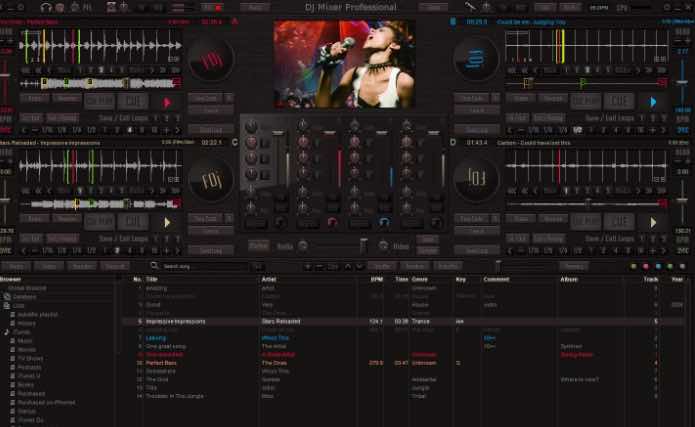
Task: Click deck B's jog wheel with blue logo
Action: [476, 58]
